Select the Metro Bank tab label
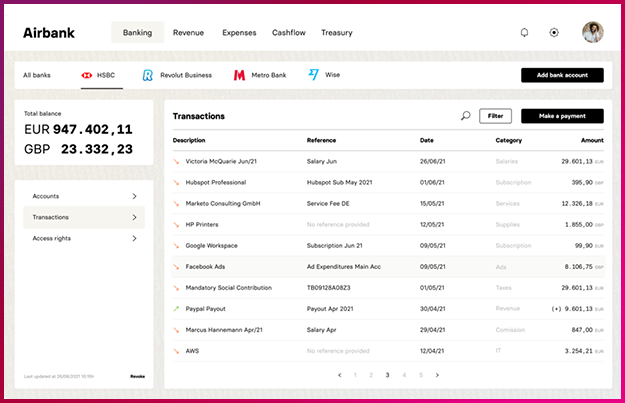 coord(269,75)
